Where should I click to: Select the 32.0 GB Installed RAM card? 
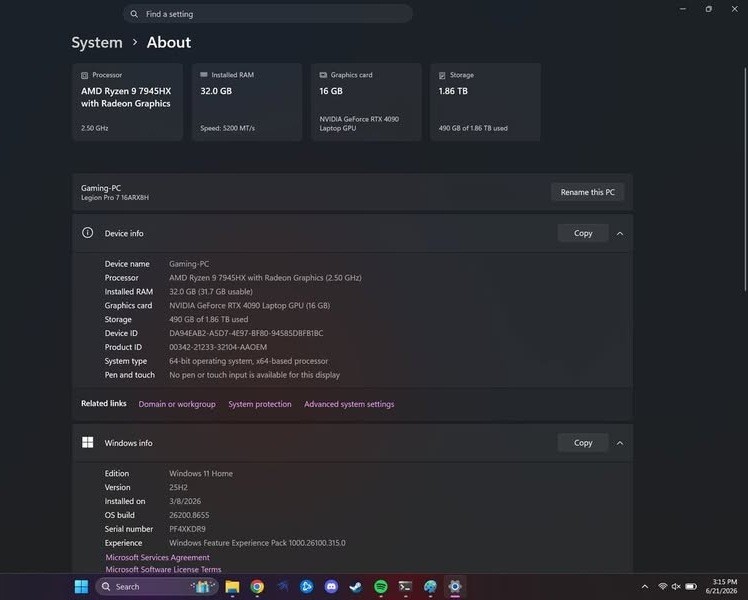pos(247,102)
